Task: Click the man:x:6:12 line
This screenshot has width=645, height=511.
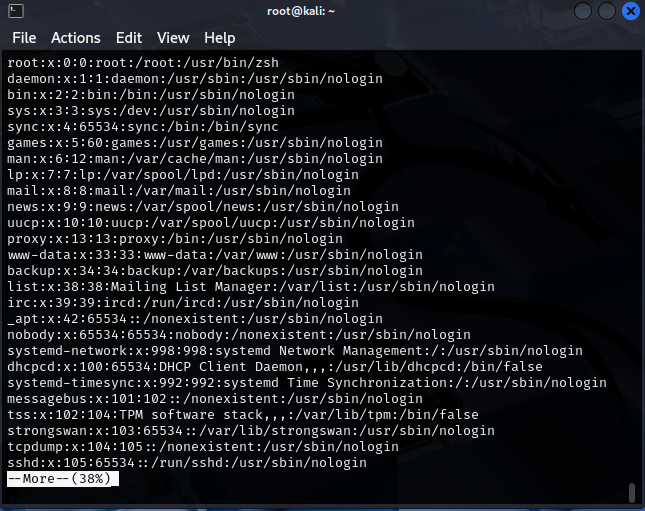Action: pos(195,159)
